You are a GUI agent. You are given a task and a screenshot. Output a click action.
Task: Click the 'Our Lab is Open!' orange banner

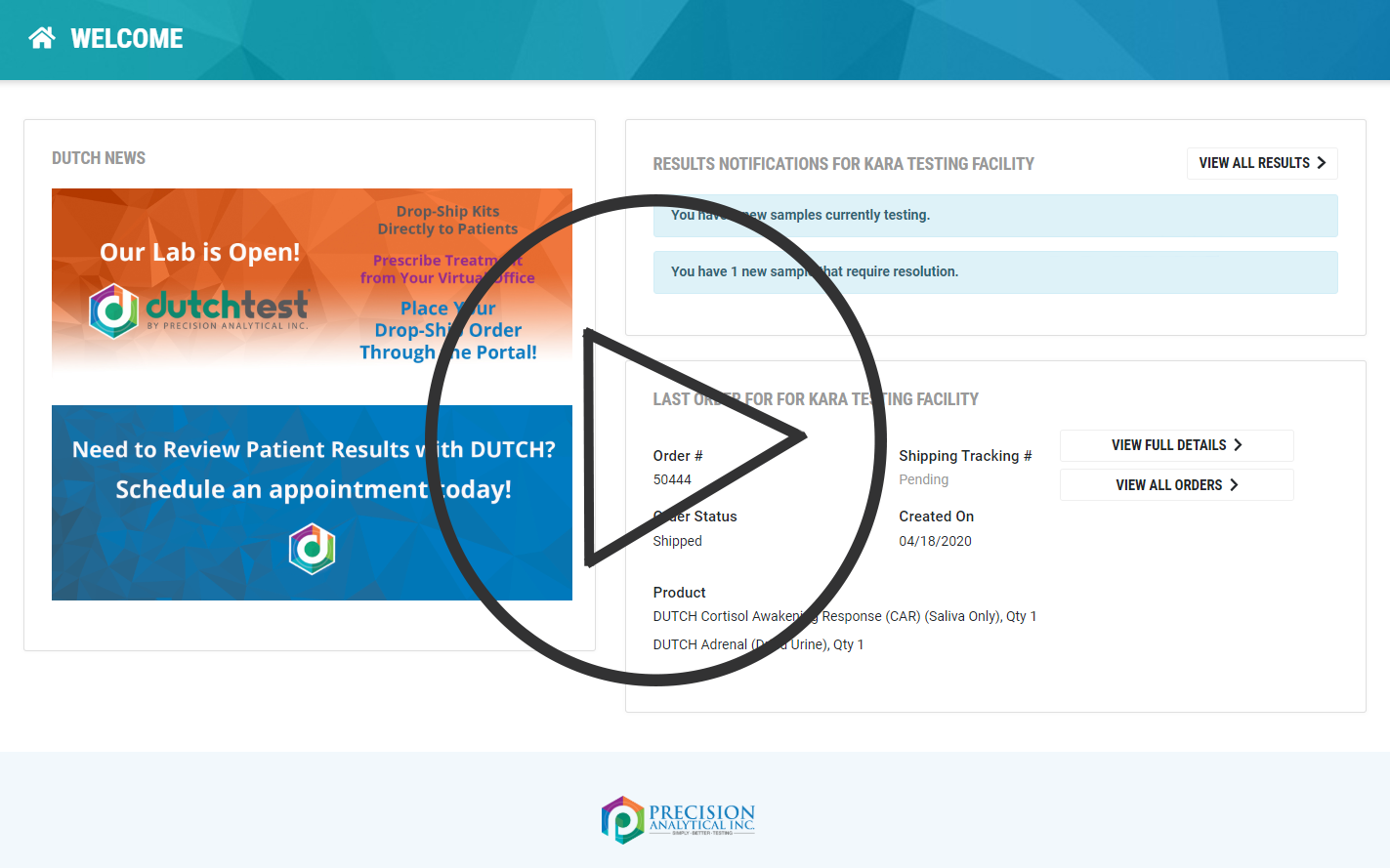[x=199, y=251]
